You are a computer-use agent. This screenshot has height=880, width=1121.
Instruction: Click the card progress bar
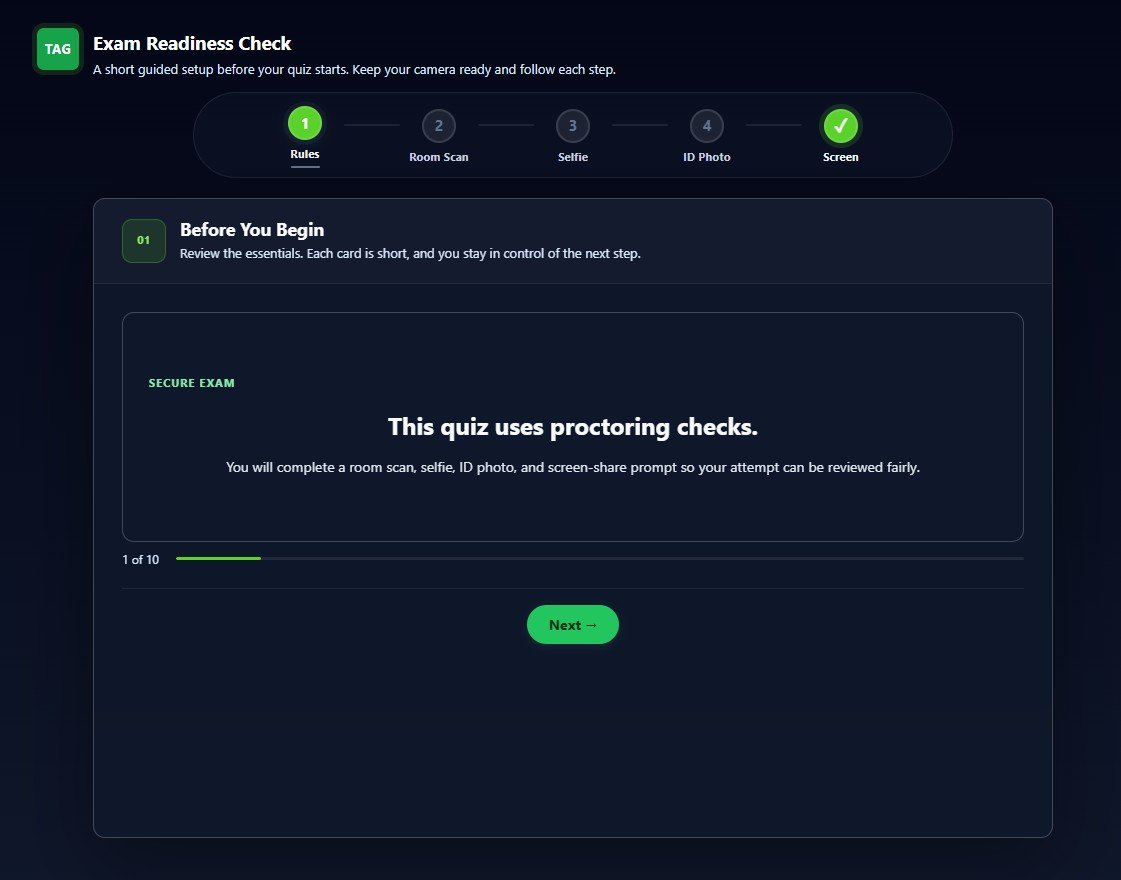point(600,558)
